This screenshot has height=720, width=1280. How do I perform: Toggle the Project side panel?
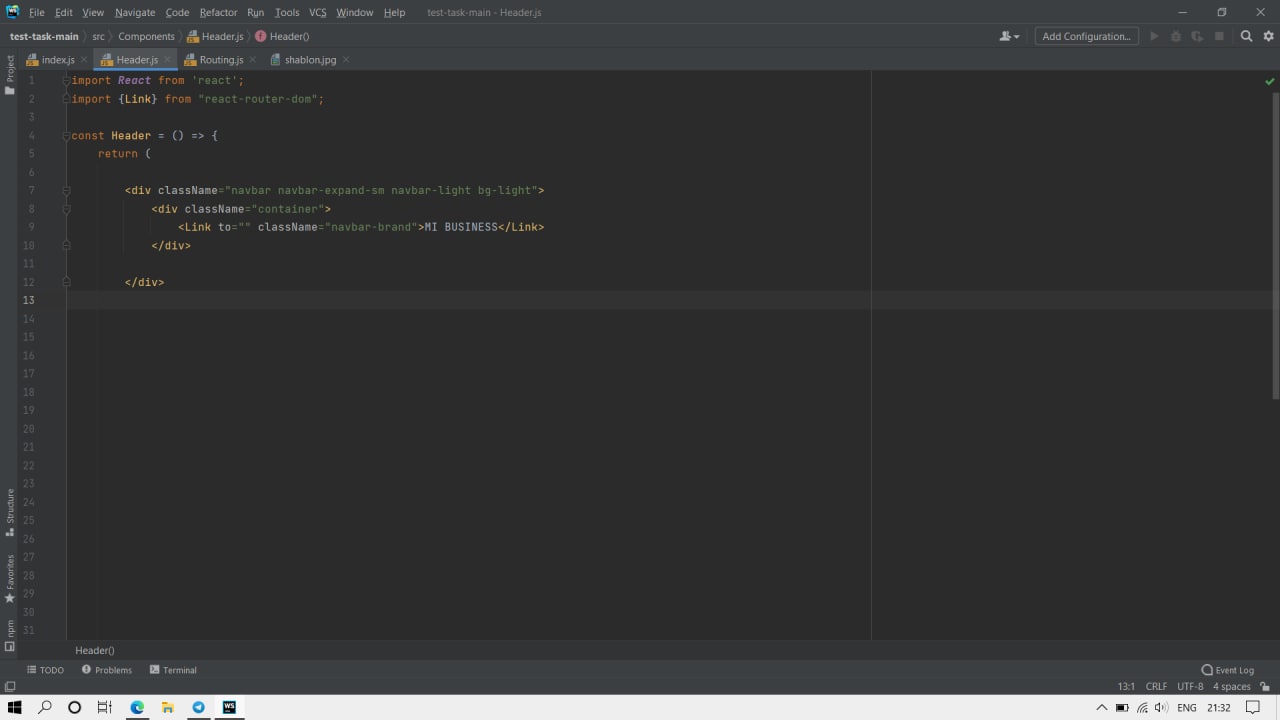[x=10, y=75]
